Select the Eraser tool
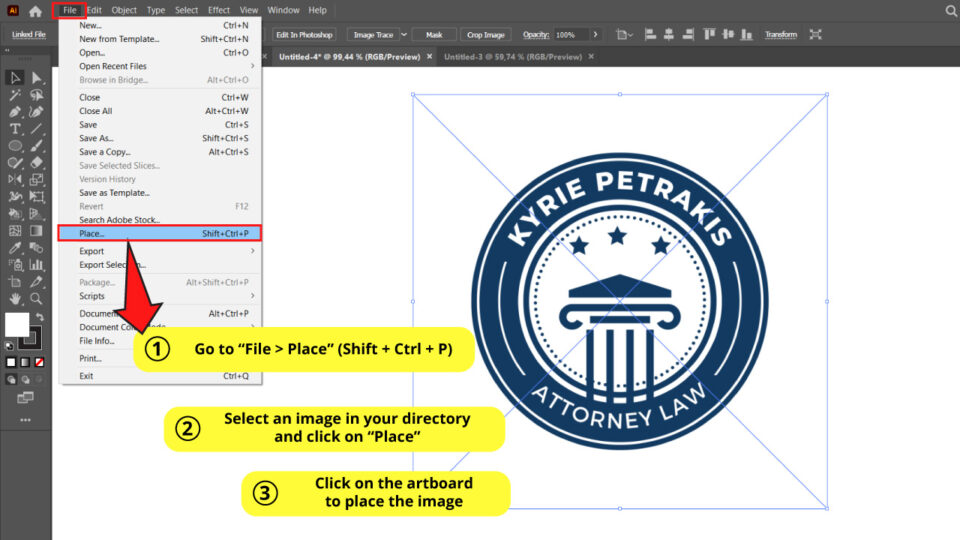This screenshot has height=540, width=960. click(37, 163)
